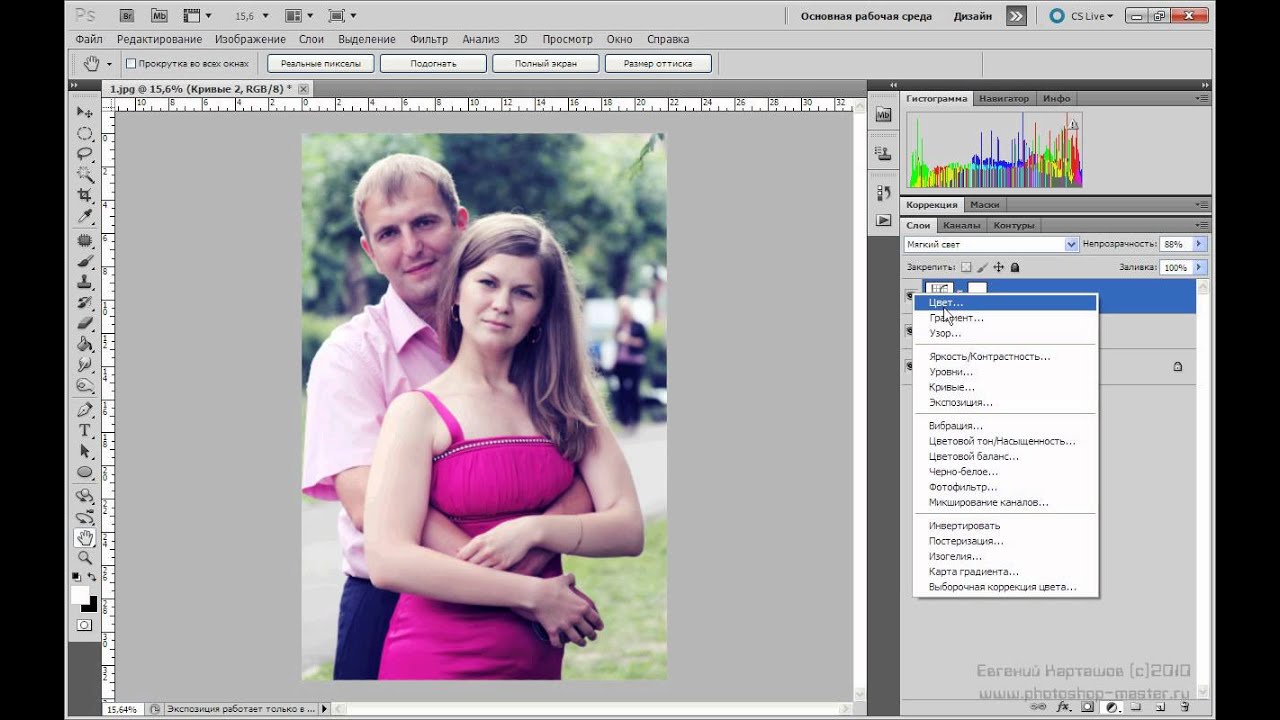The image size is (1280, 720).
Task: Select the Pen tool
Action: pyautogui.click(x=85, y=410)
